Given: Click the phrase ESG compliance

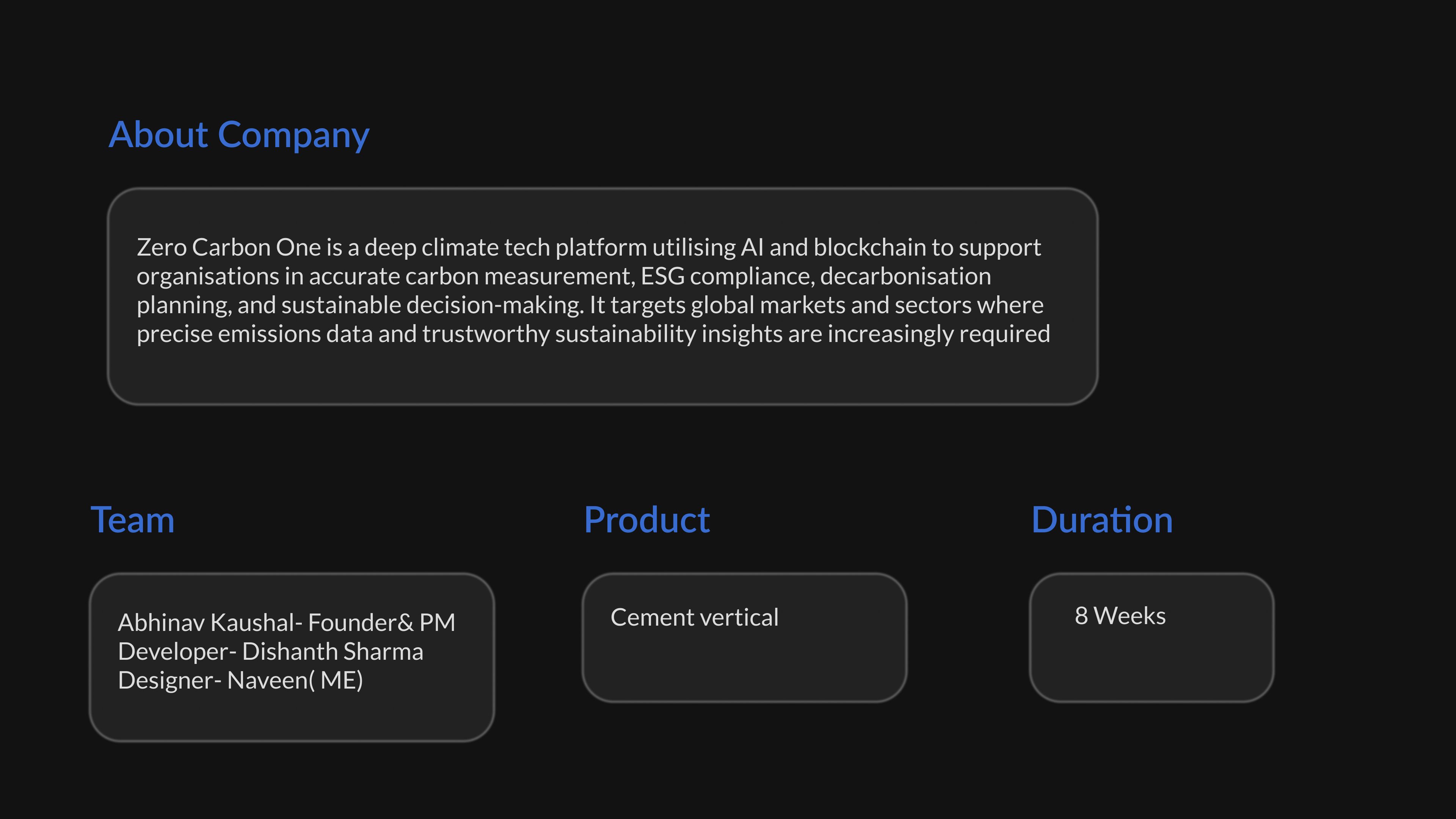Looking at the screenshot, I should pos(728,276).
